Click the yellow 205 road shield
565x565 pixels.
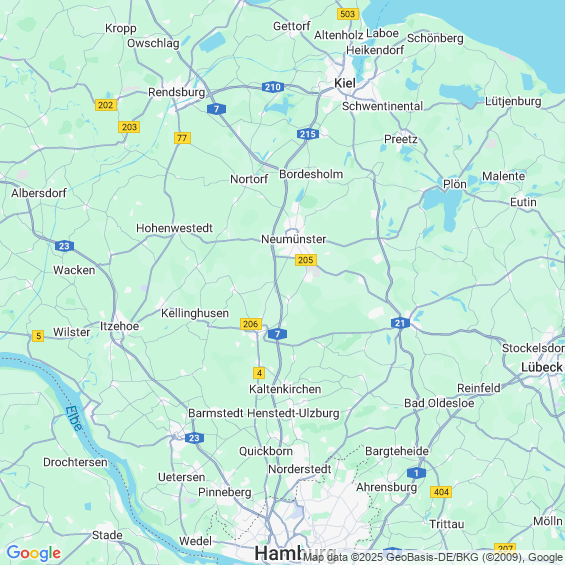click(306, 260)
